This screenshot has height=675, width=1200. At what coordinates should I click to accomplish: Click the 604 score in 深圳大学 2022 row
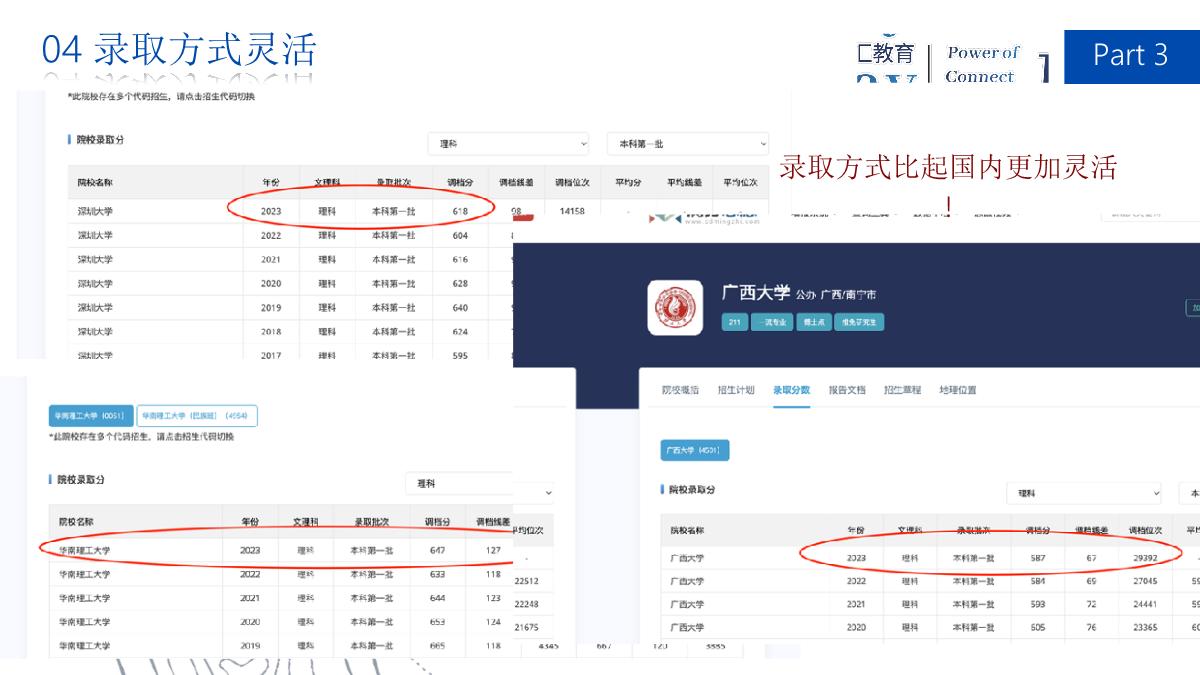point(460,236)
